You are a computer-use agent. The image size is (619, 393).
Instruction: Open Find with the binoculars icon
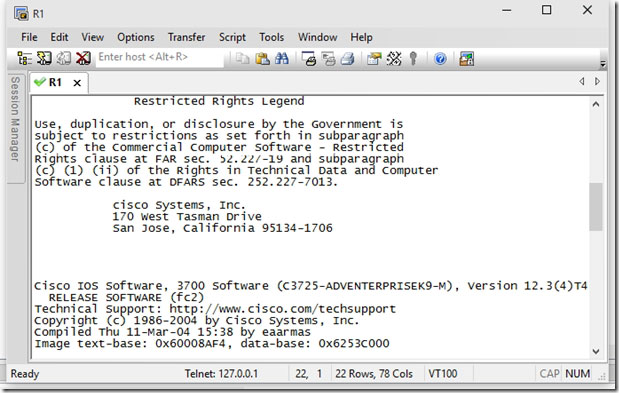(281, 59)
